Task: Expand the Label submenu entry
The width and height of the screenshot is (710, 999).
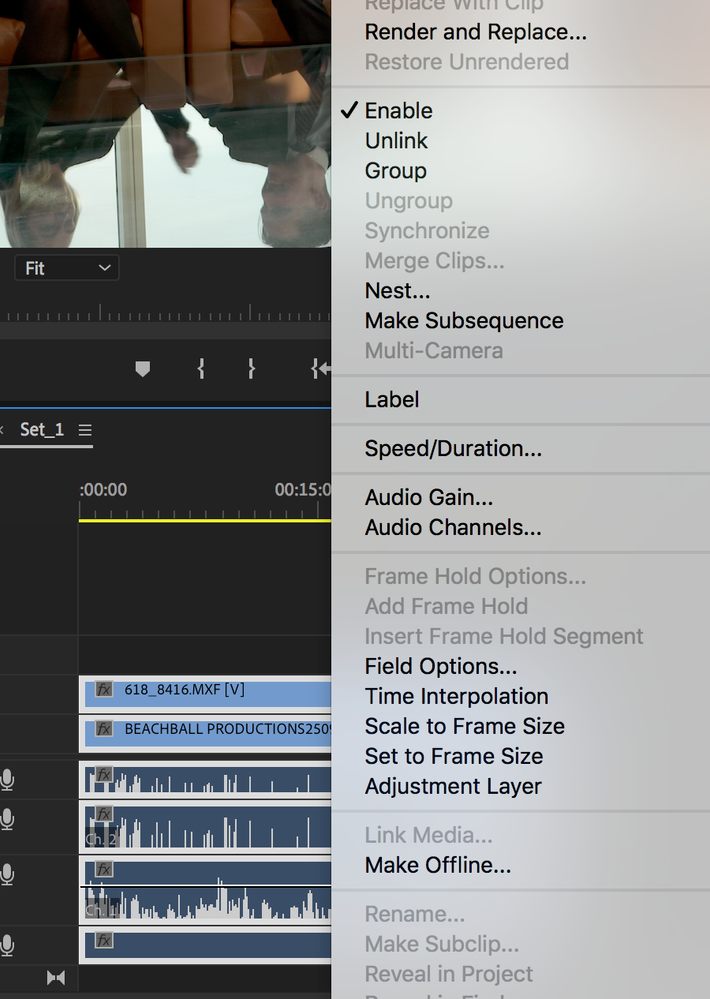Action: 392,400
